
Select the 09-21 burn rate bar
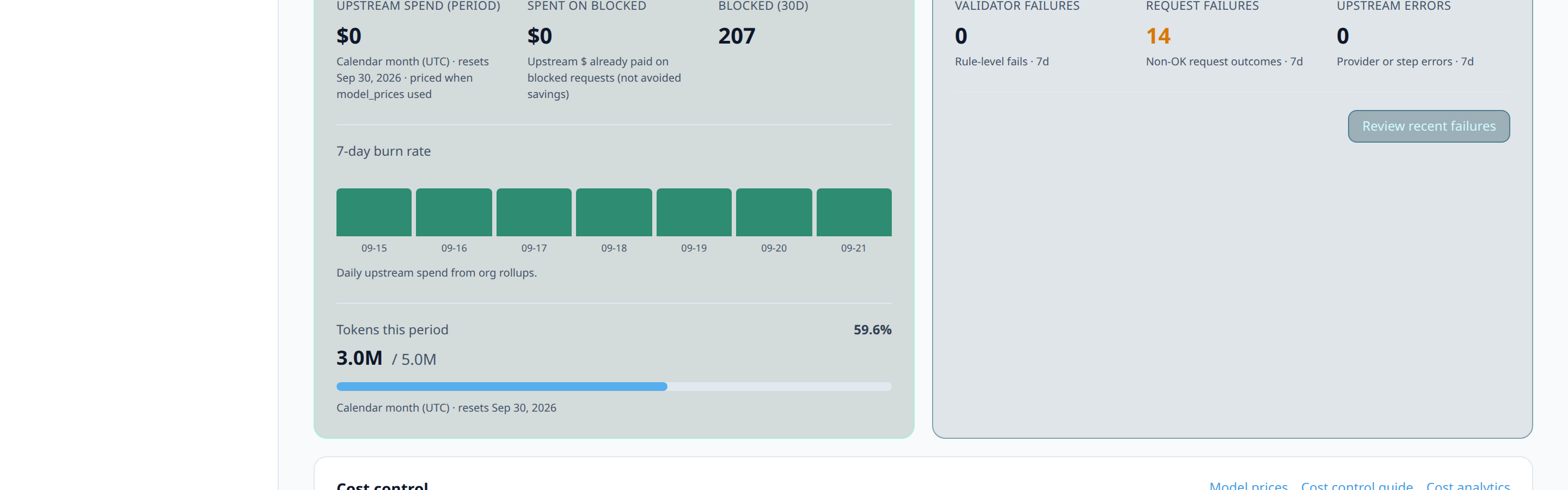854,212
